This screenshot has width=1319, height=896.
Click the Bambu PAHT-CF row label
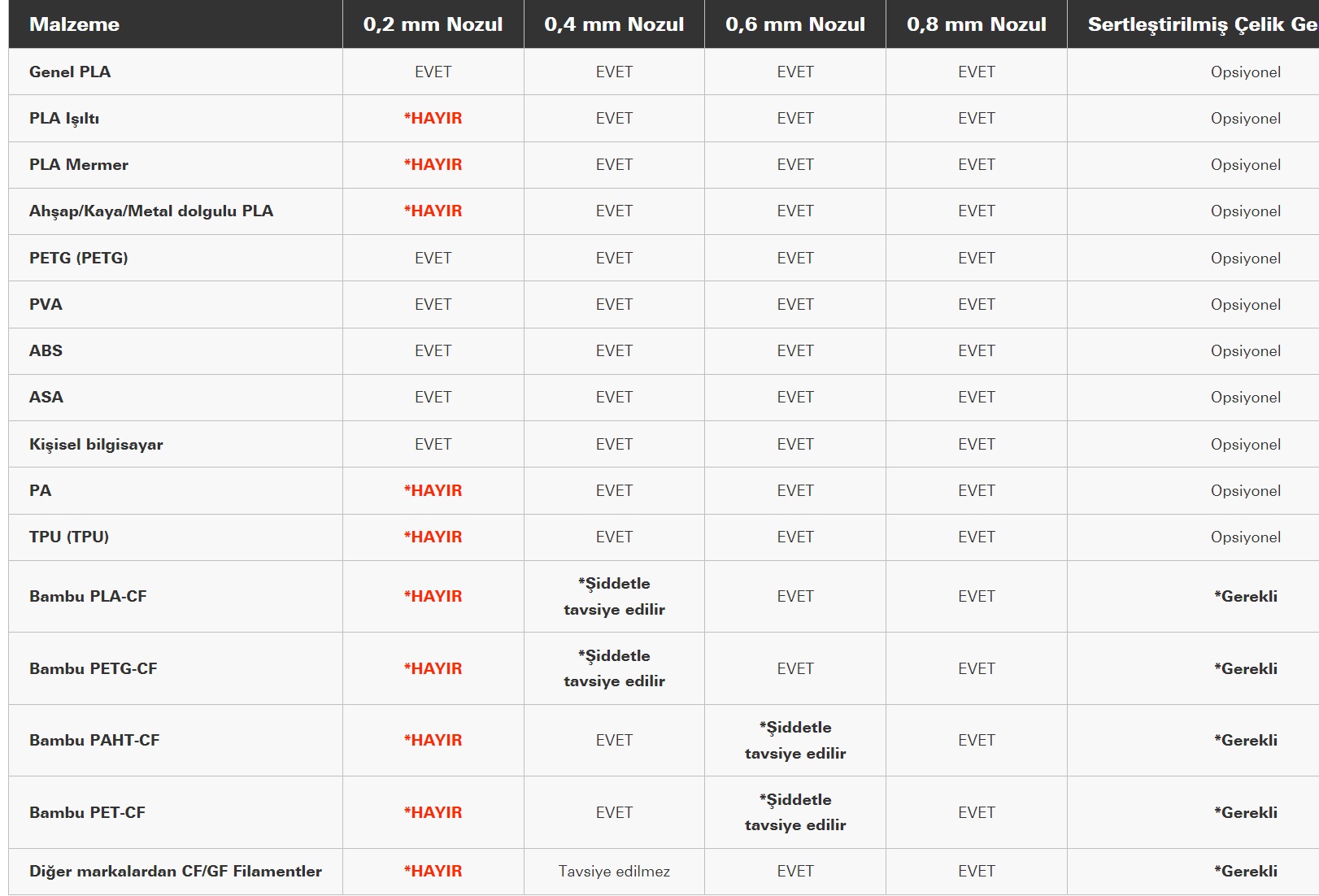click(x=94, y=740)
